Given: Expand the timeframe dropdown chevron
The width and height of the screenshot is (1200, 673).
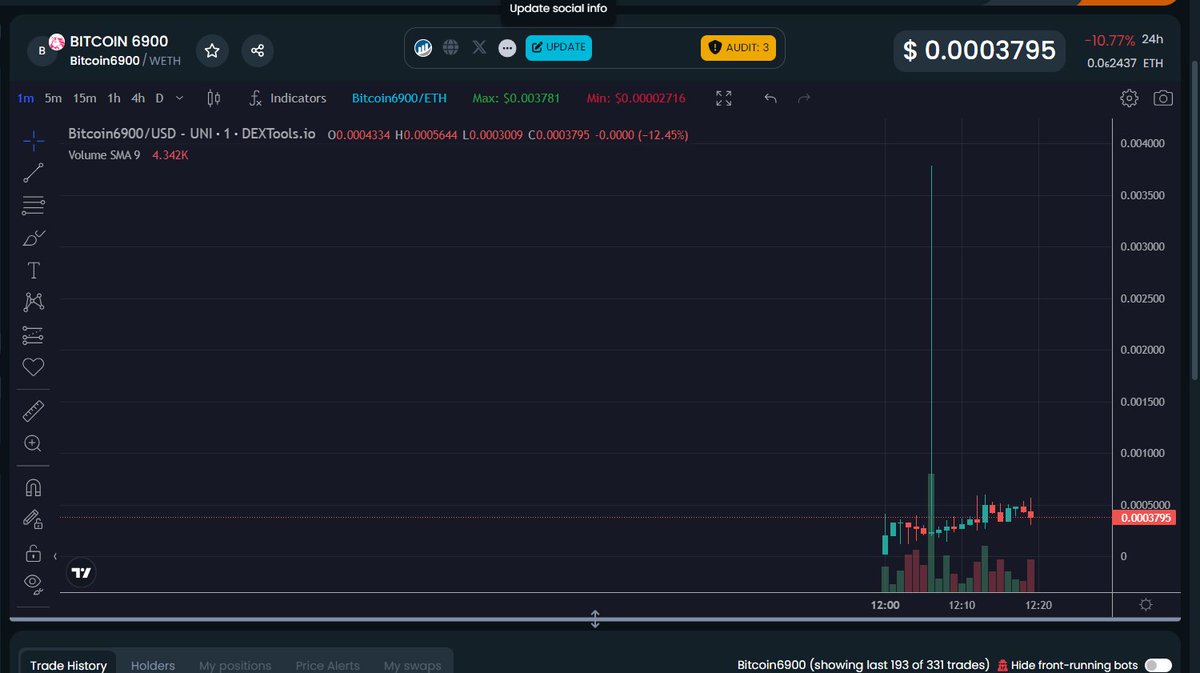Looking at the screenshot, I should [x=180, y=98].
